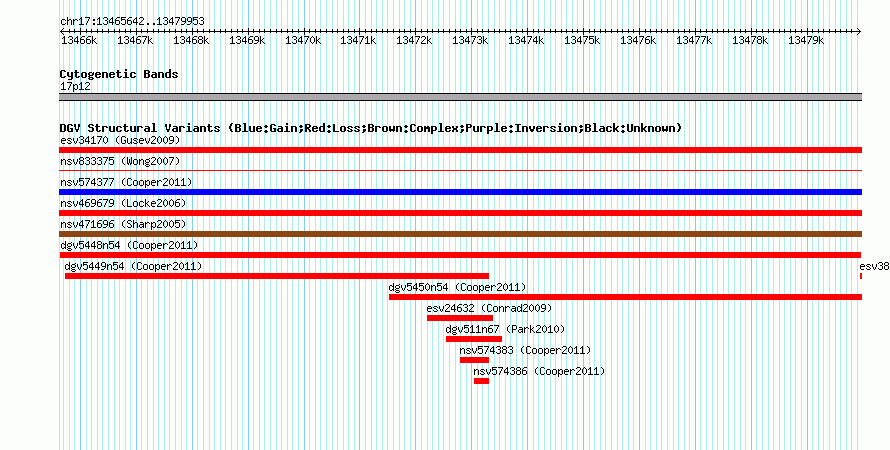Click the 13472k ruler tick label
890x450 pixels.
click(x=414, y=40)
